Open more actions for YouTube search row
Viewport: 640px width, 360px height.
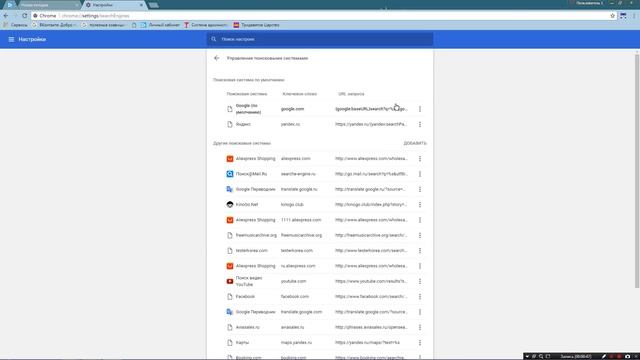coord(420,281)
